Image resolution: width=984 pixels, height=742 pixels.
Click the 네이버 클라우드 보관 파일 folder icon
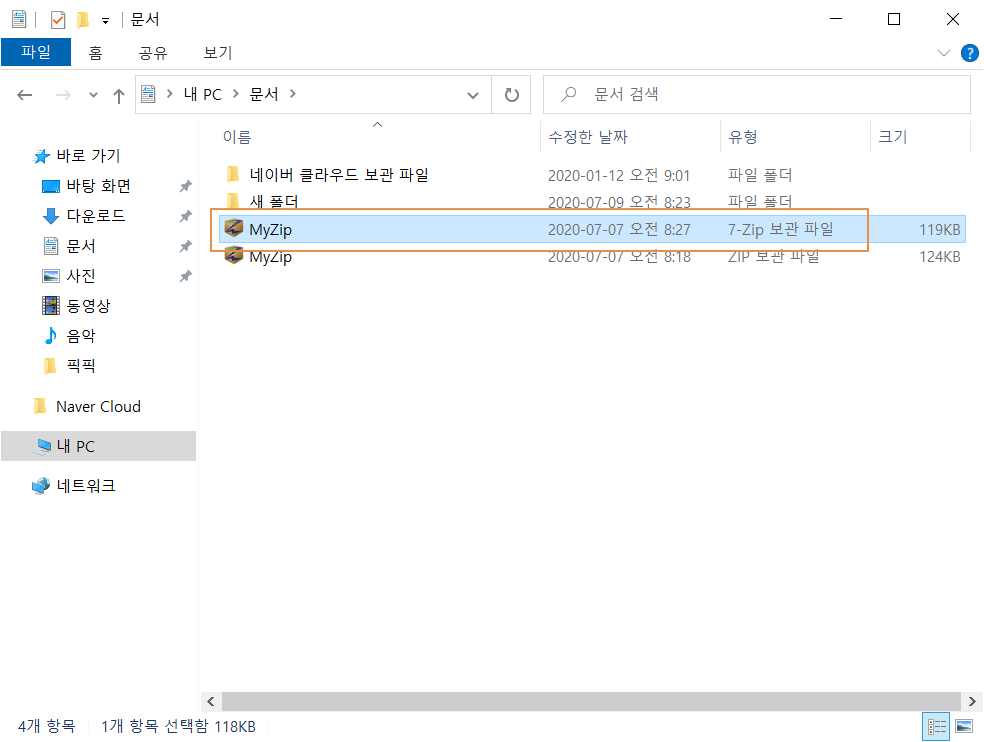pos(233,173)
